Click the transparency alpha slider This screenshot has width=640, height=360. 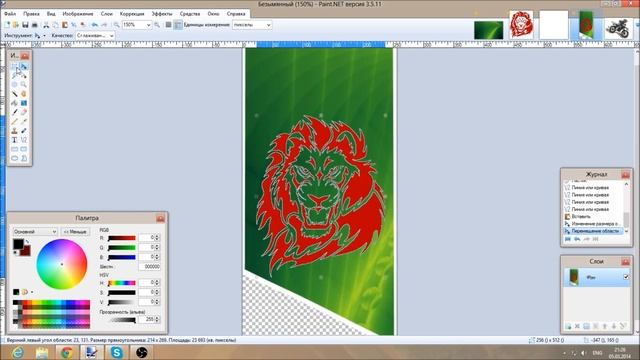click(121, 320)
